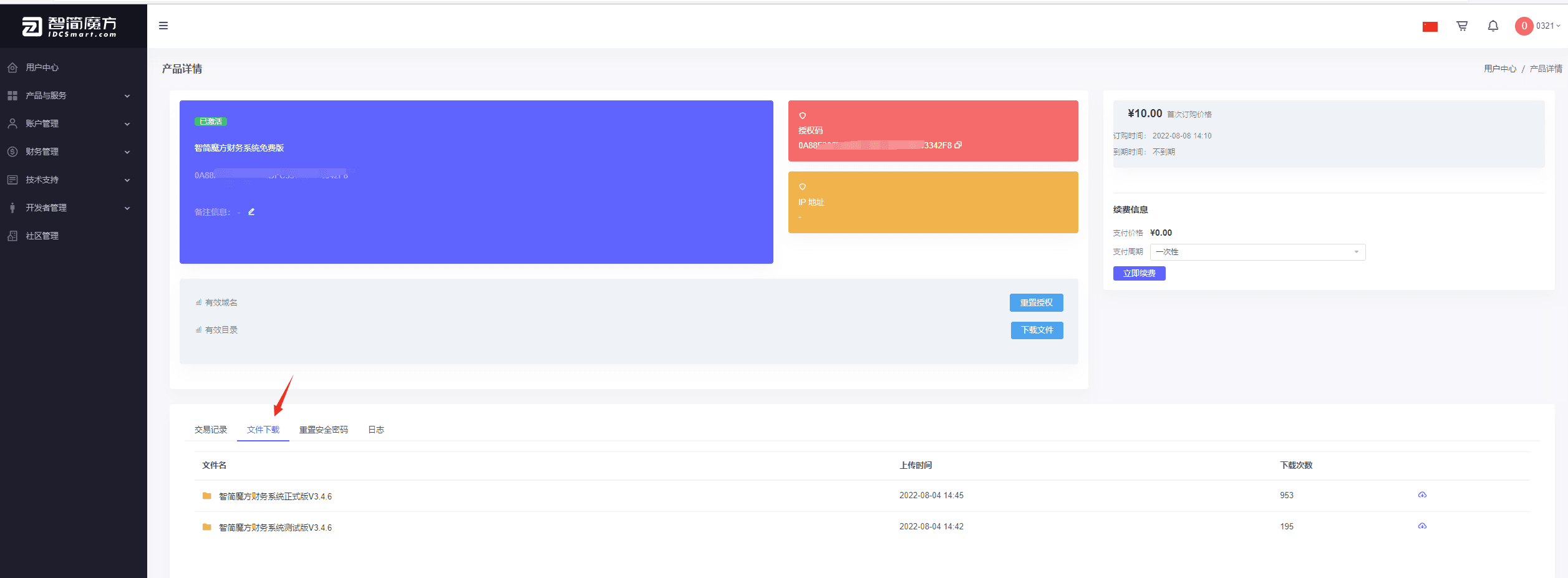Screen dimensions: 1568x578
Task: Click the 上传时间 column header
Action: [x=916, y=465]
